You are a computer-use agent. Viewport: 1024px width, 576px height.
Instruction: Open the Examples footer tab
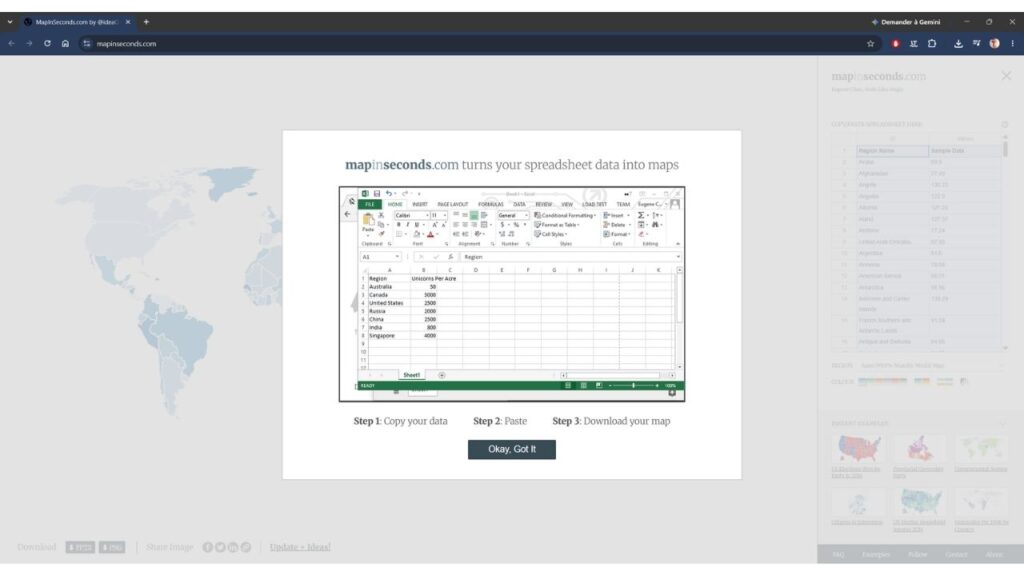(876, 554)
